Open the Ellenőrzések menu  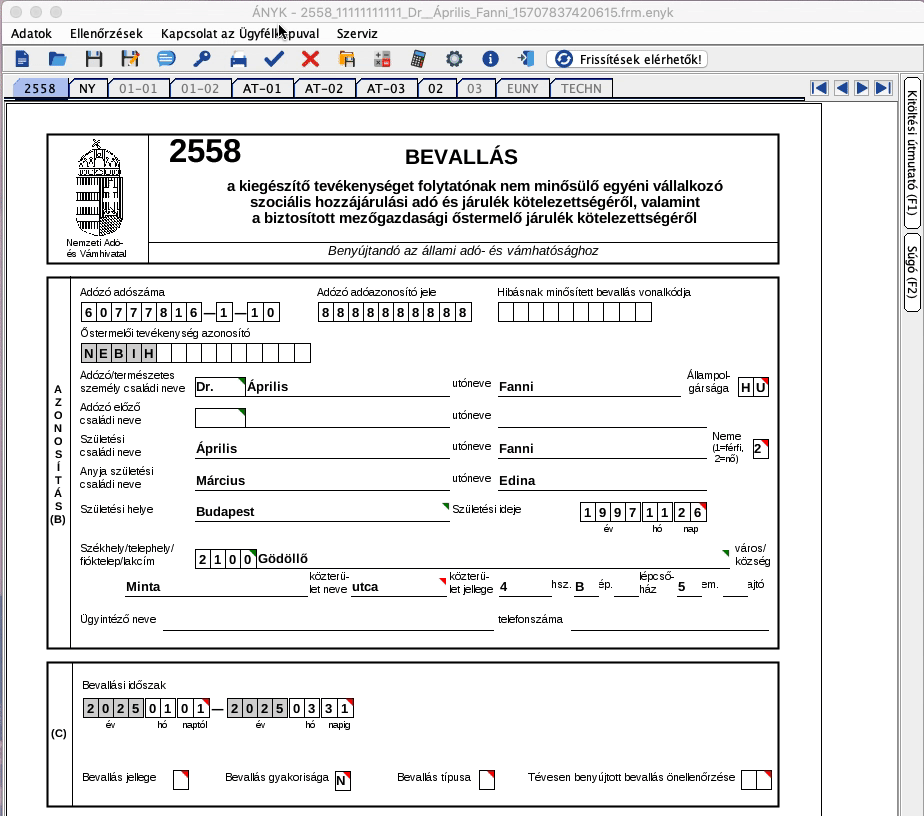pyautogui.click(x=106, y=34)
